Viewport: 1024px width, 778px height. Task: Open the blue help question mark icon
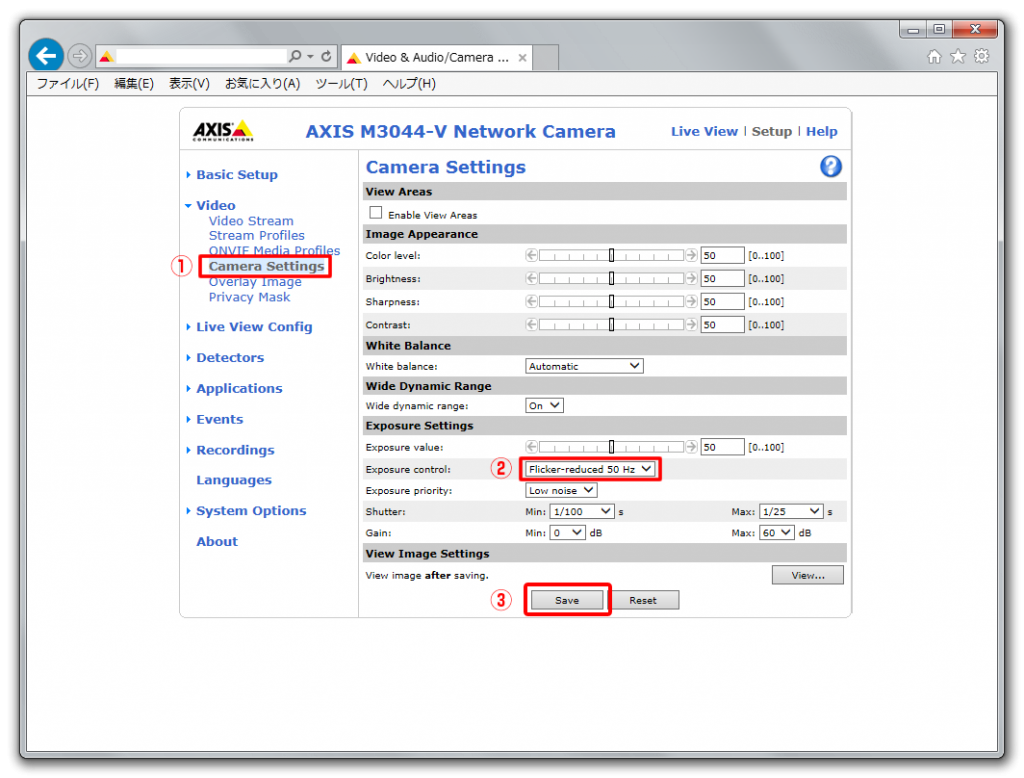[831, 166]
